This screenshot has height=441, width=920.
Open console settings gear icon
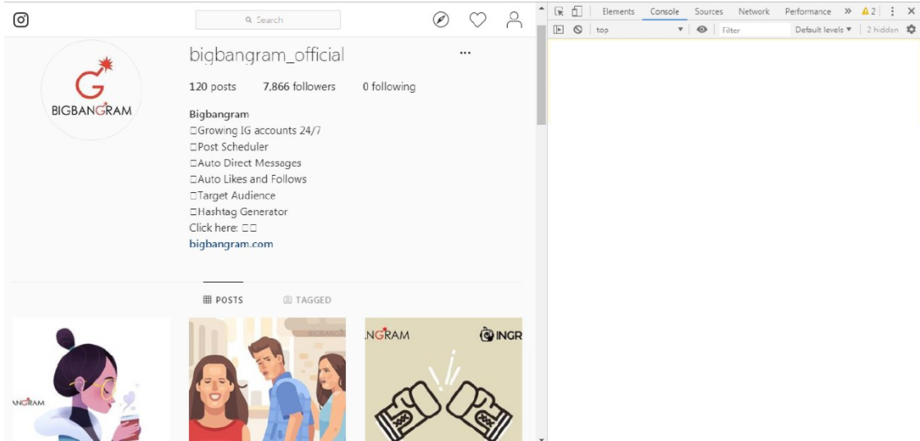(911, 29)
